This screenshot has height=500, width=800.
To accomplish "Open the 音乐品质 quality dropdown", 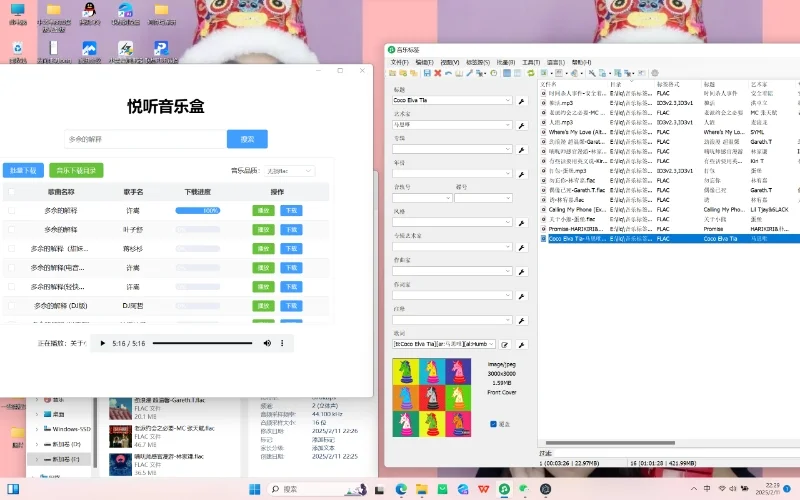I will click(x=289, y=171).
